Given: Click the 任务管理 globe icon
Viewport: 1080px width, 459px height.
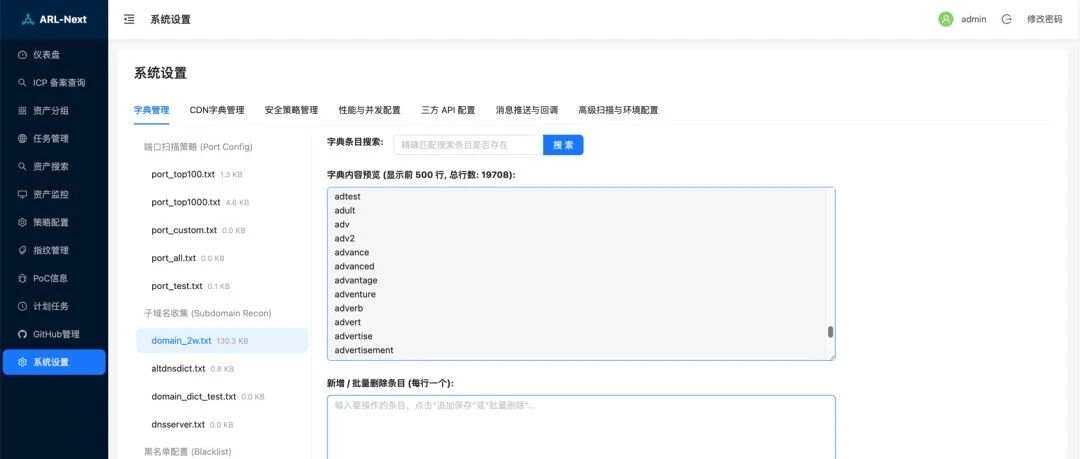Looking at the screenshot, I should tap(22, 139).
